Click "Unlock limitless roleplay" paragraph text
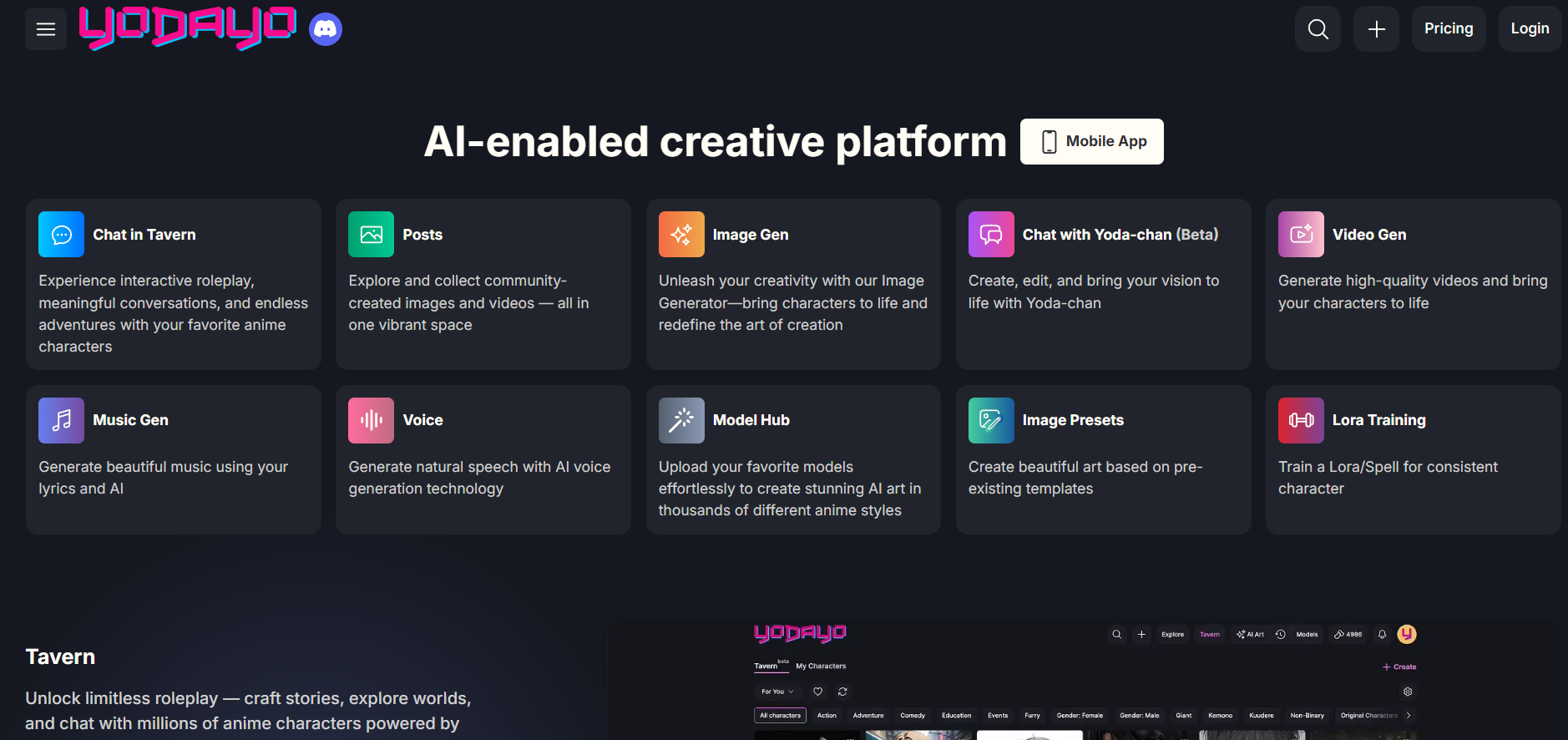Viewport: 1568px width, 740px height. [248, 711]
